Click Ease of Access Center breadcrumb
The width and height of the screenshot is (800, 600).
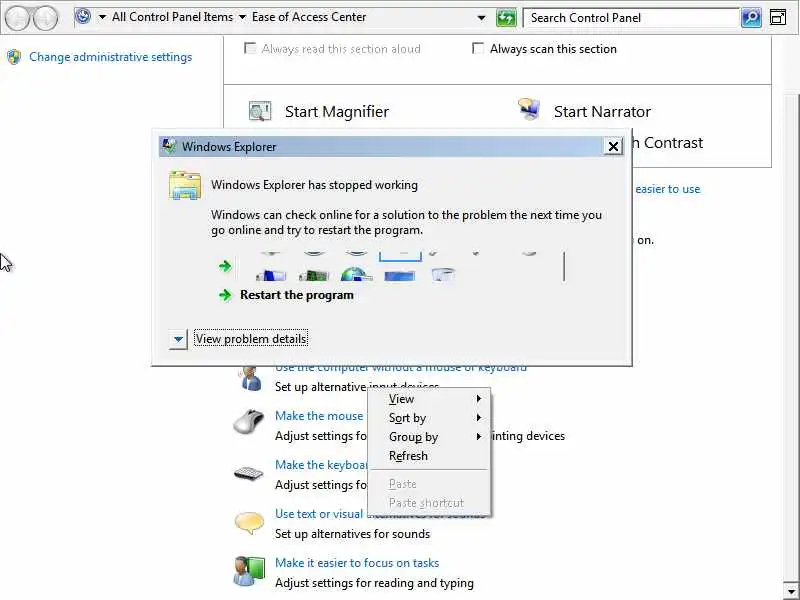tap(309, 17)
